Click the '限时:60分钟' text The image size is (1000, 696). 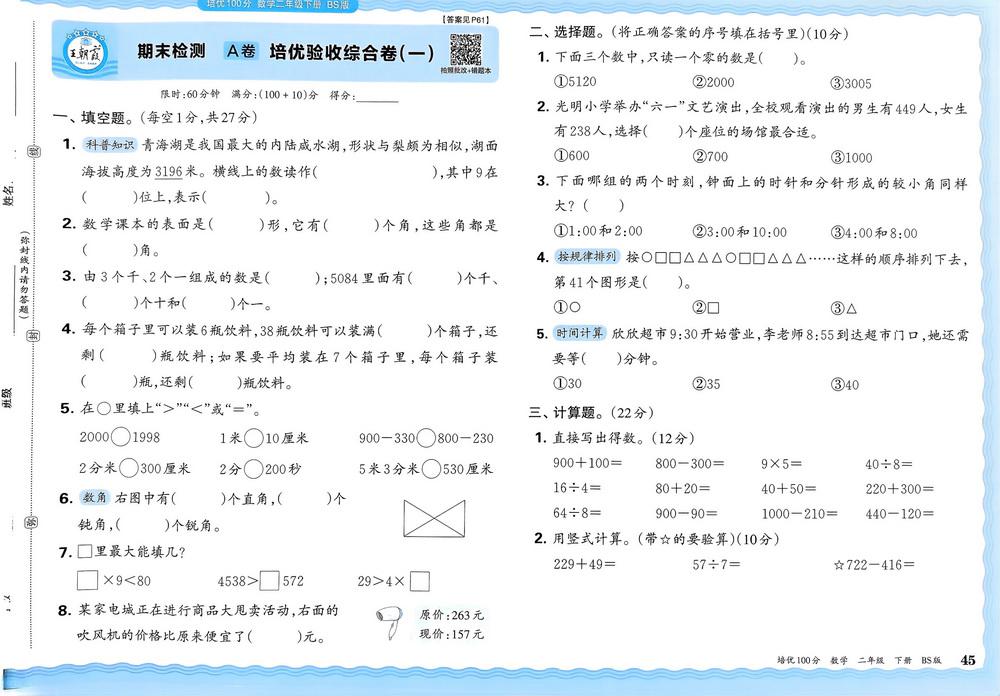[x=190, y=94]
